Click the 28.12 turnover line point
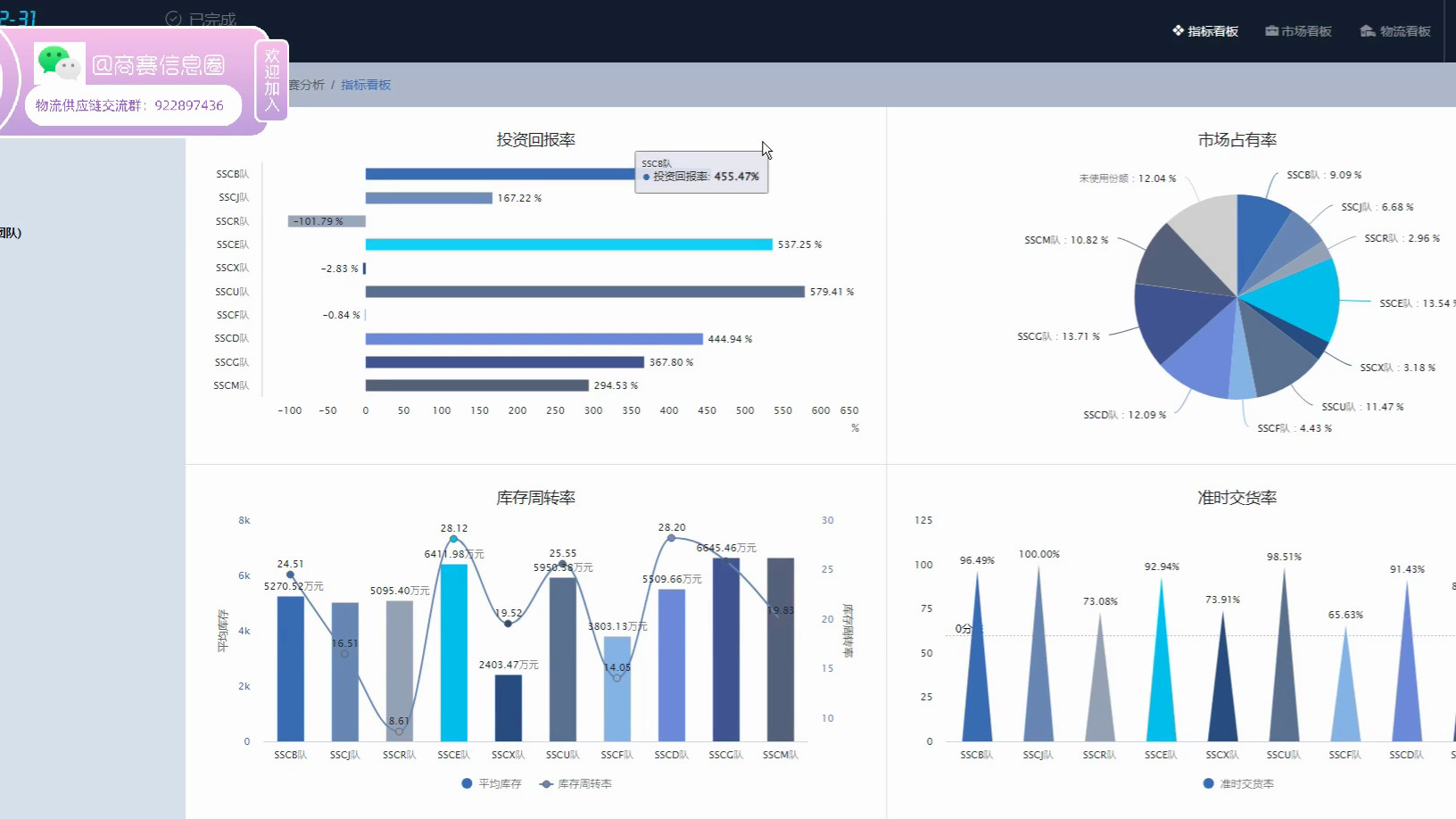 point(453,539)
